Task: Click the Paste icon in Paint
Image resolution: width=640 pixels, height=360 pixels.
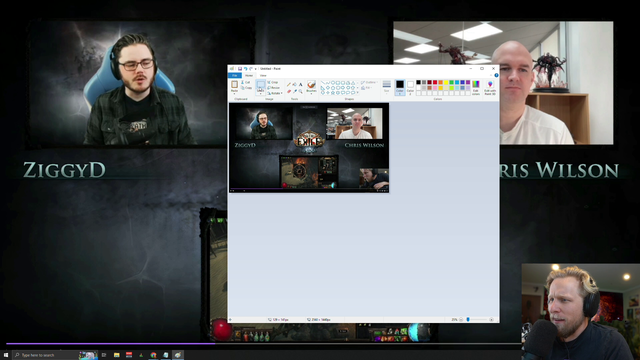Action: 234,84
